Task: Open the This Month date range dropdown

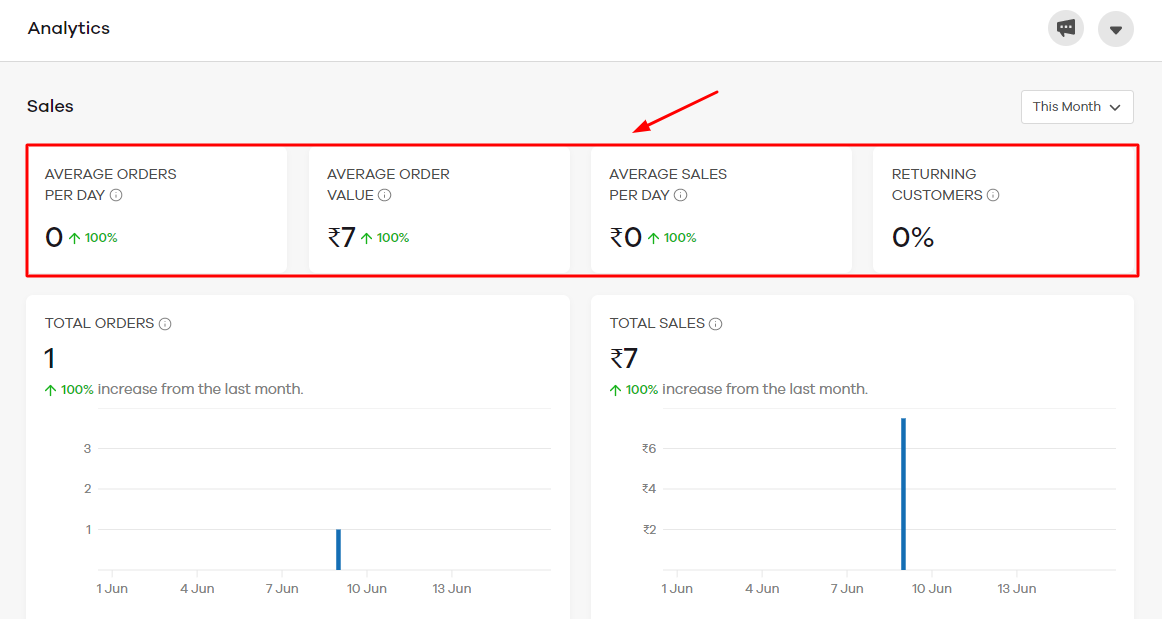Action: 1077,107
